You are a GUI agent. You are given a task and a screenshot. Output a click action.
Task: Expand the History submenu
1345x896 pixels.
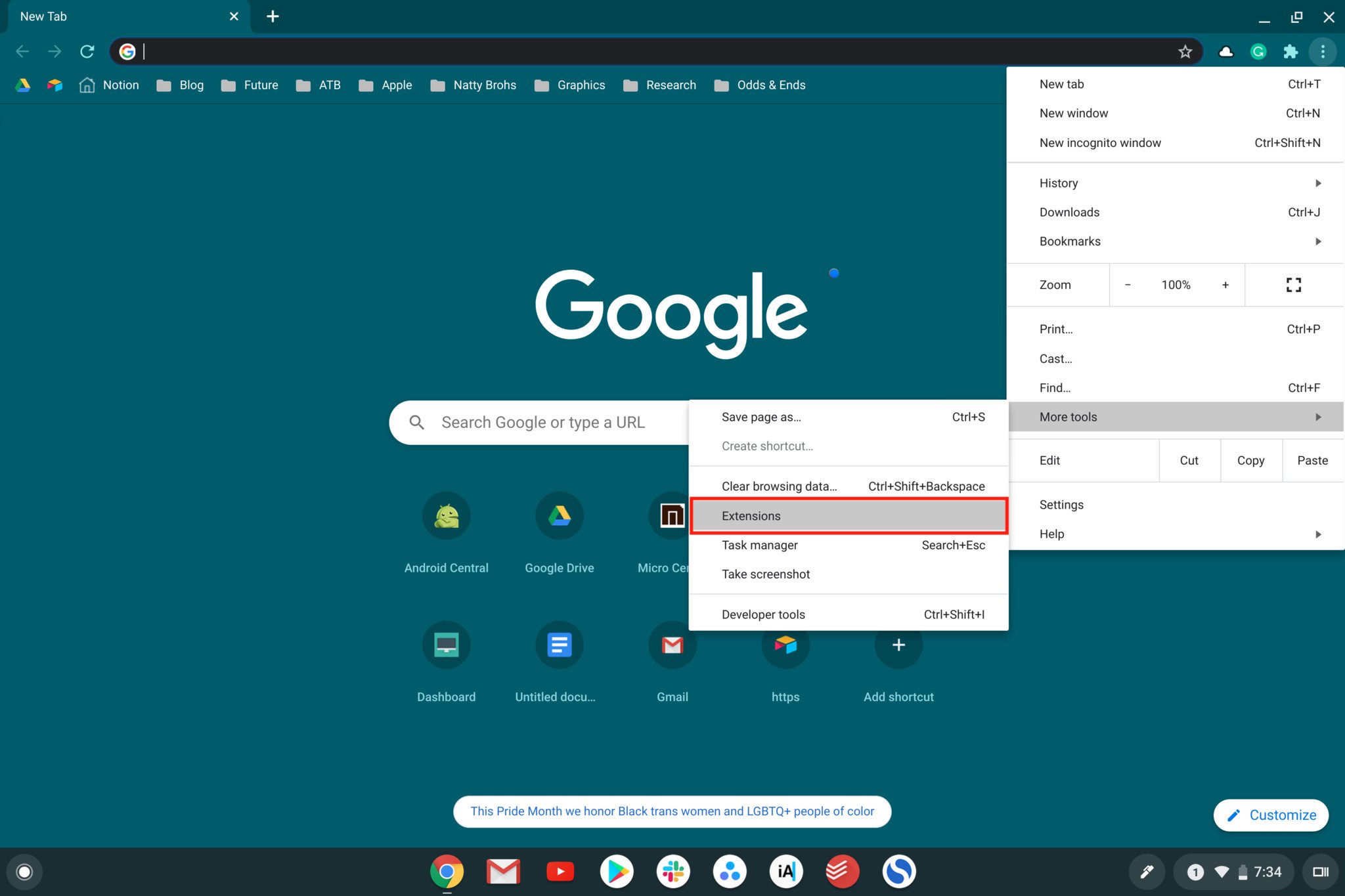[1175, 183]
